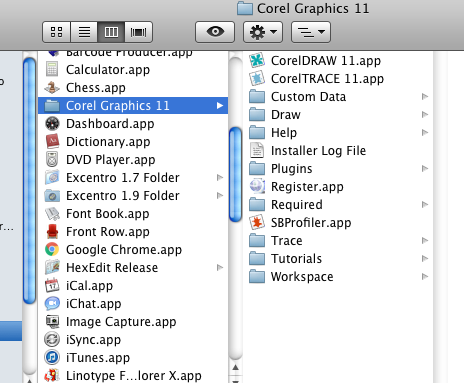Image resolution: width=464 pixels, height=383 pixels.
Task: Click the Register.app globe icon
Action: (x=257, y=186)
